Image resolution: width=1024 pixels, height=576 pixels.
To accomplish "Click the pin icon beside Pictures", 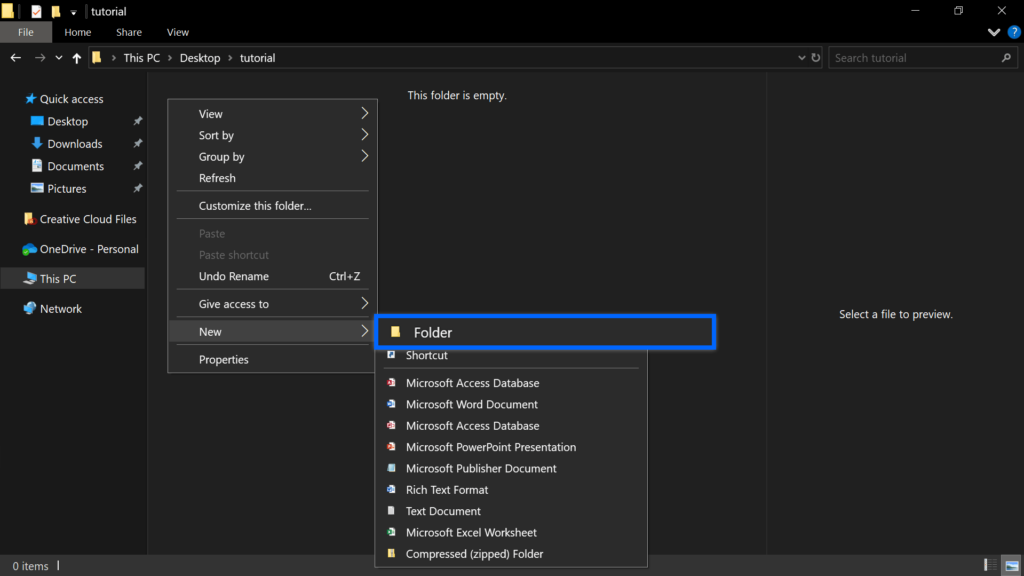I will (137, 189).
